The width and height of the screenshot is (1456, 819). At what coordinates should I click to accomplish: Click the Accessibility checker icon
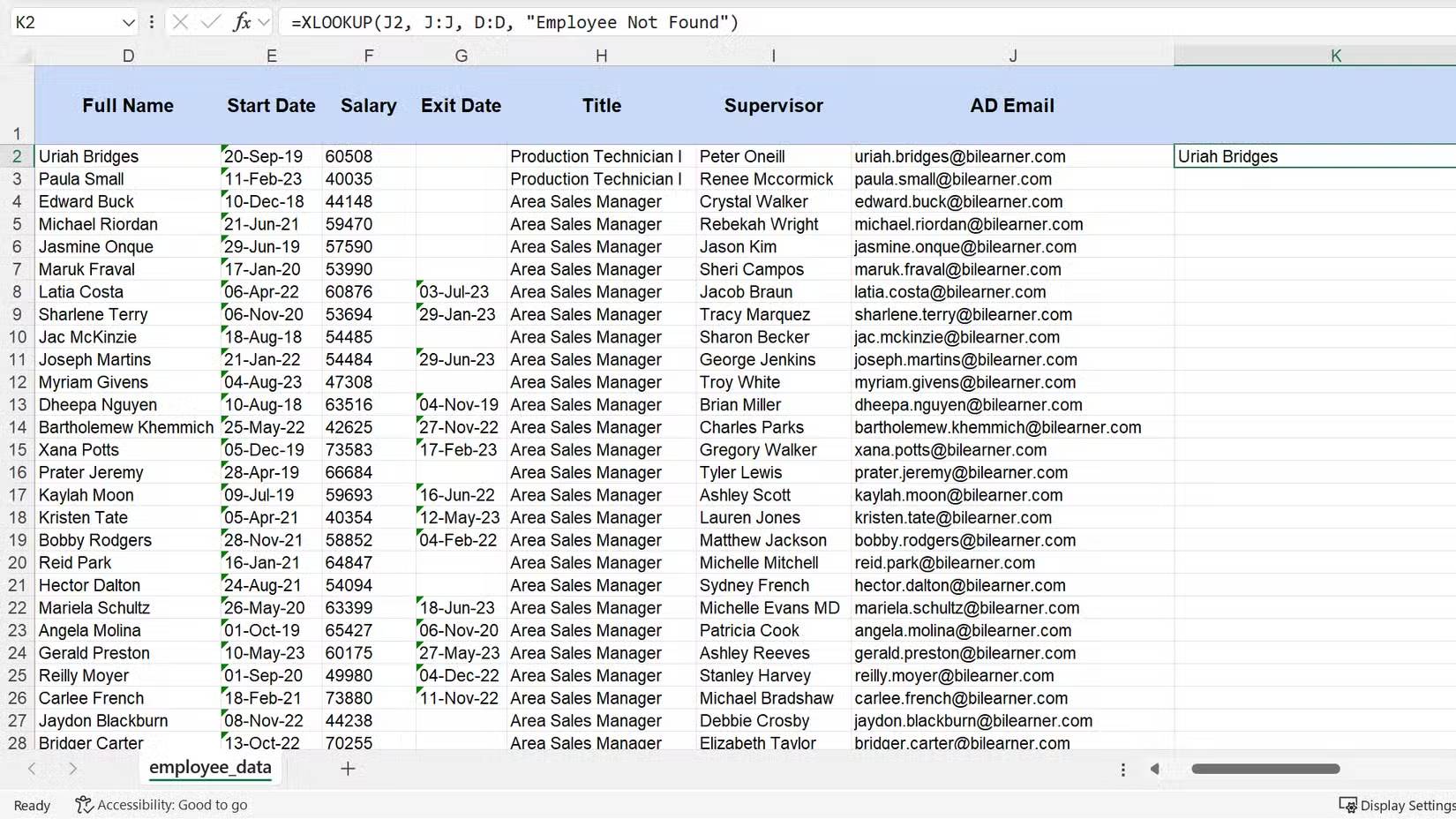(x=84, y=804)
